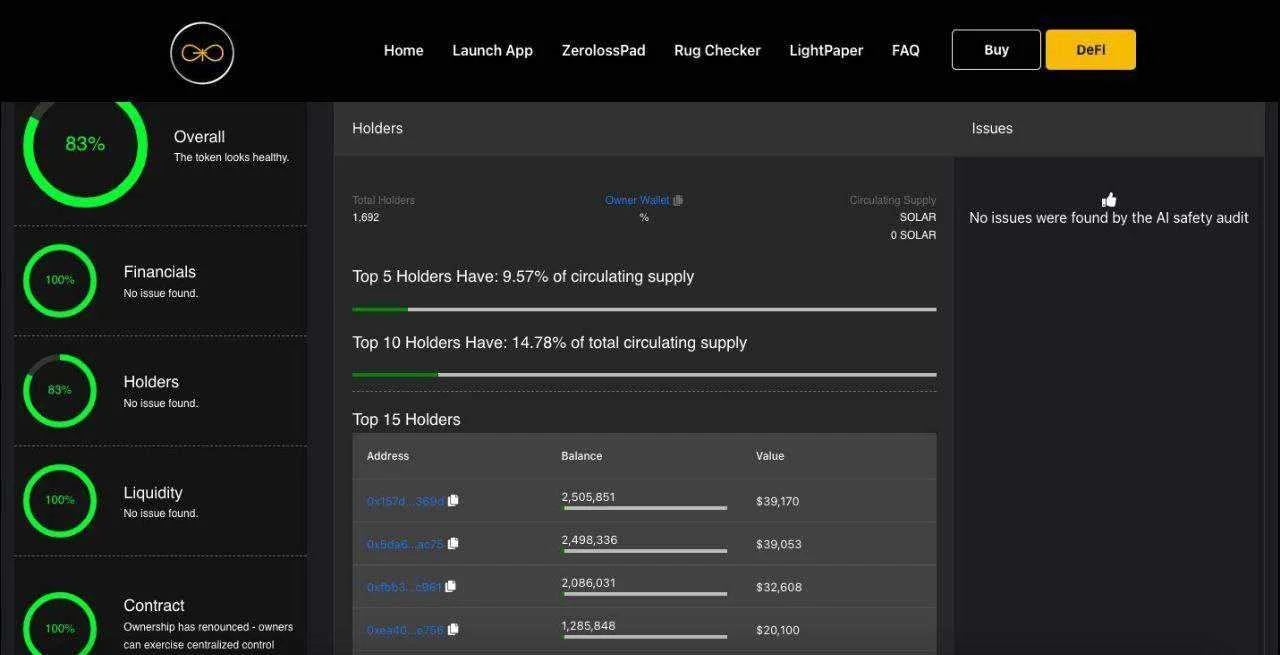Click the 'Top 15 Holders' heading
Screen dimensions: 1280x655
(x=406, y=420)
